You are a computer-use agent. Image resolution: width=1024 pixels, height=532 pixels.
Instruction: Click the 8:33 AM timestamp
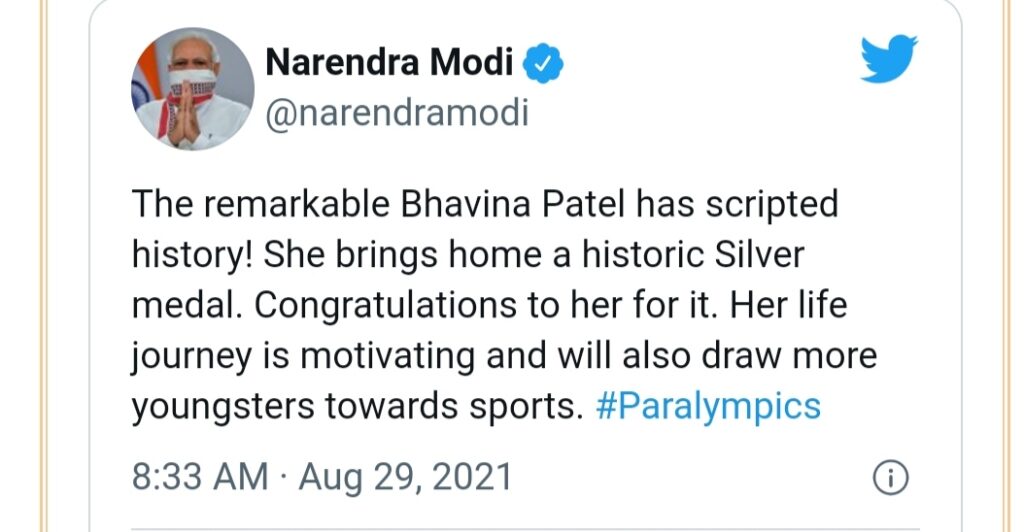coord(200,477)
